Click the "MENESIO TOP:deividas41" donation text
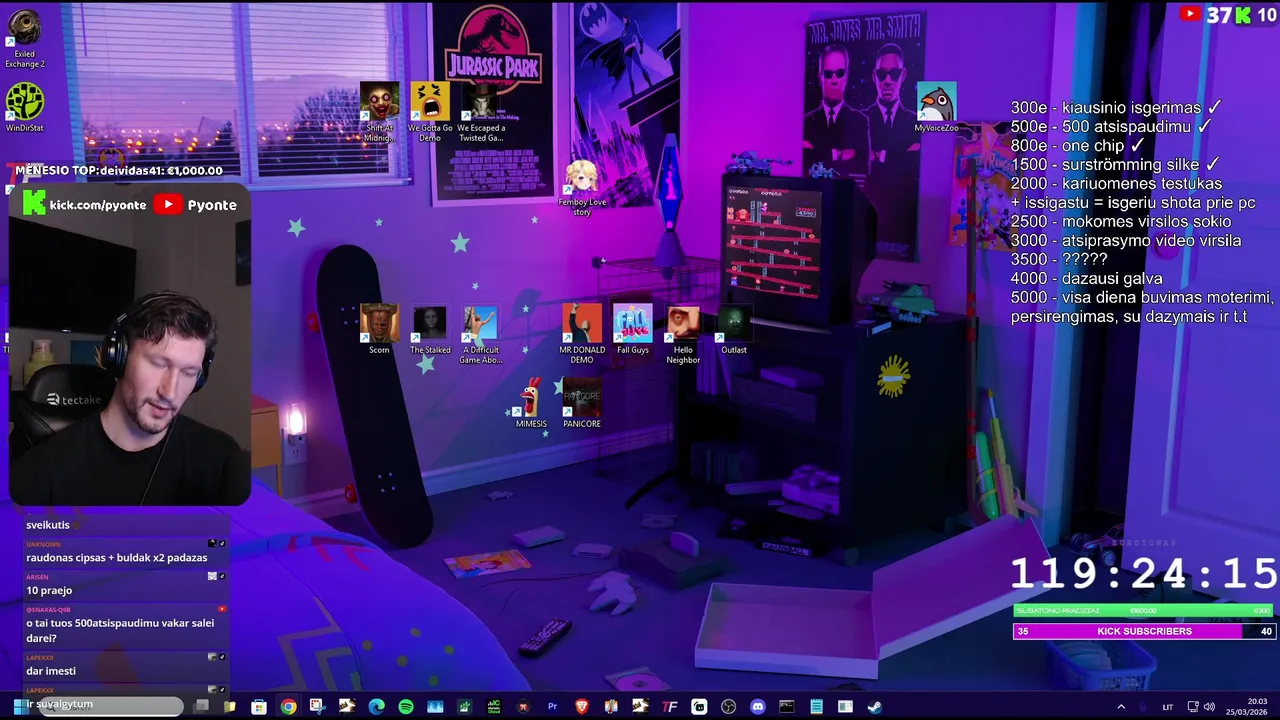The image size is (1280, 720). (119, 171)
